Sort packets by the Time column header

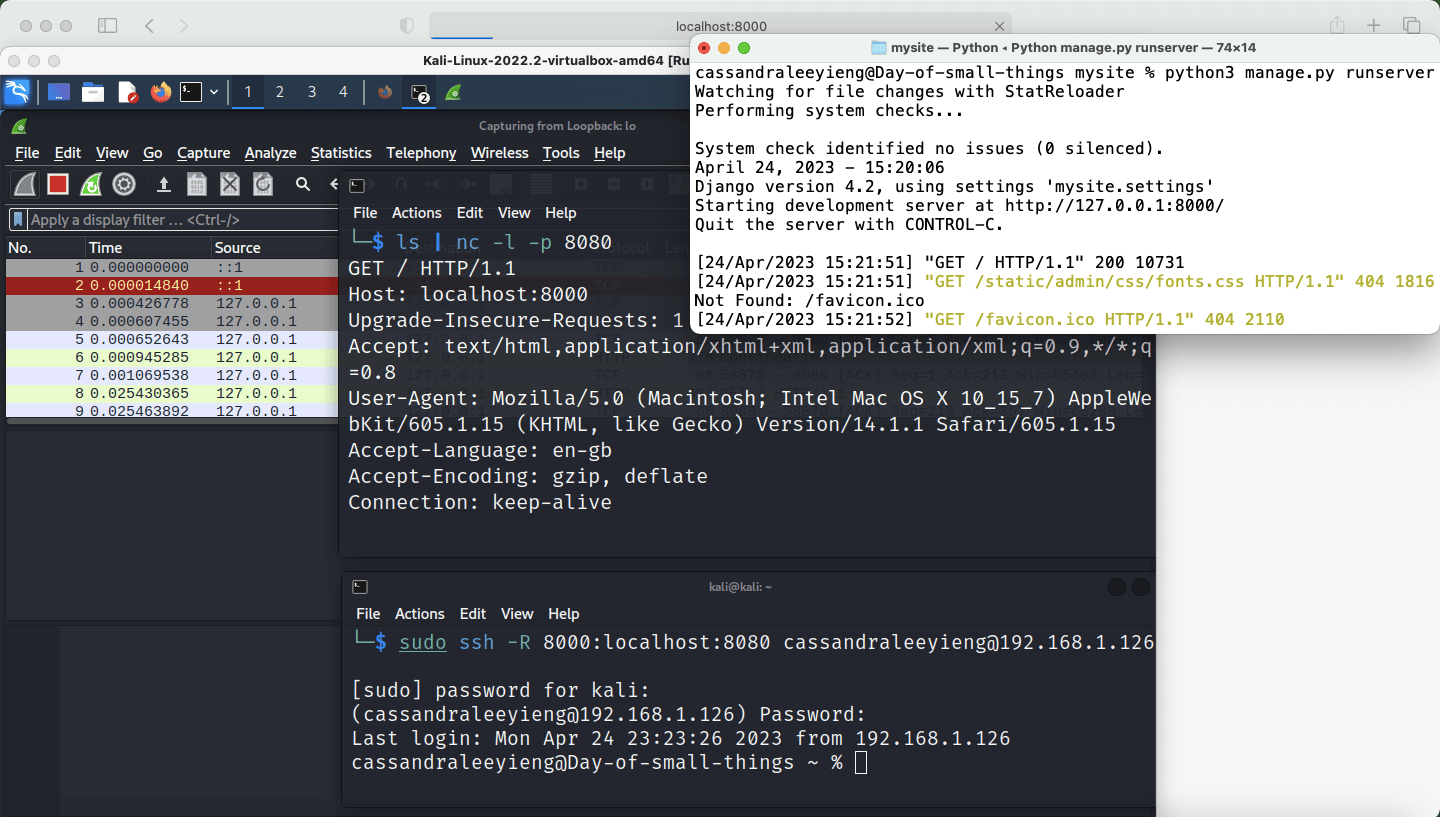pos(148,248)
